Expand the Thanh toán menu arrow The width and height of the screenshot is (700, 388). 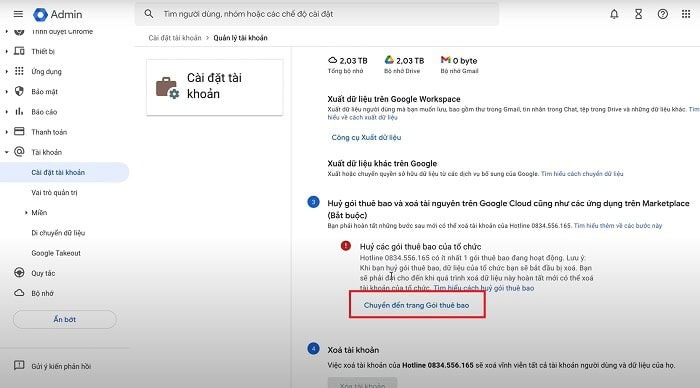6,132
